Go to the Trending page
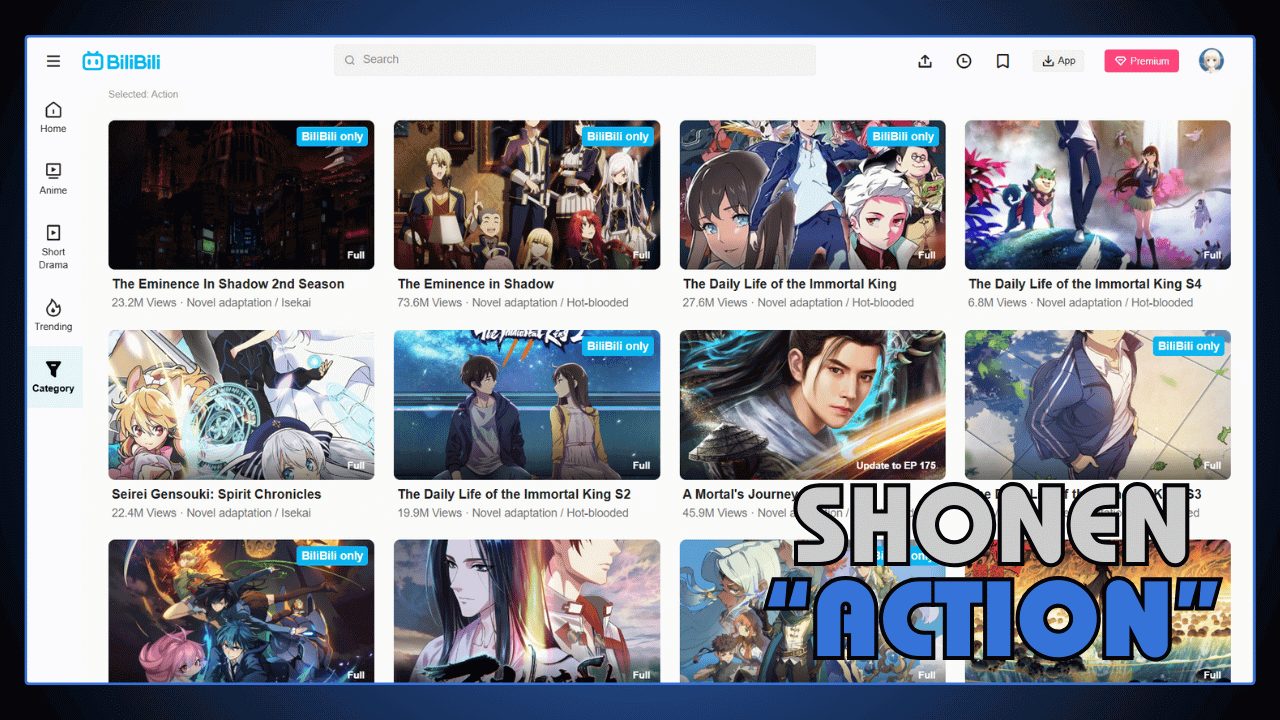 click(x=52, y=315)
